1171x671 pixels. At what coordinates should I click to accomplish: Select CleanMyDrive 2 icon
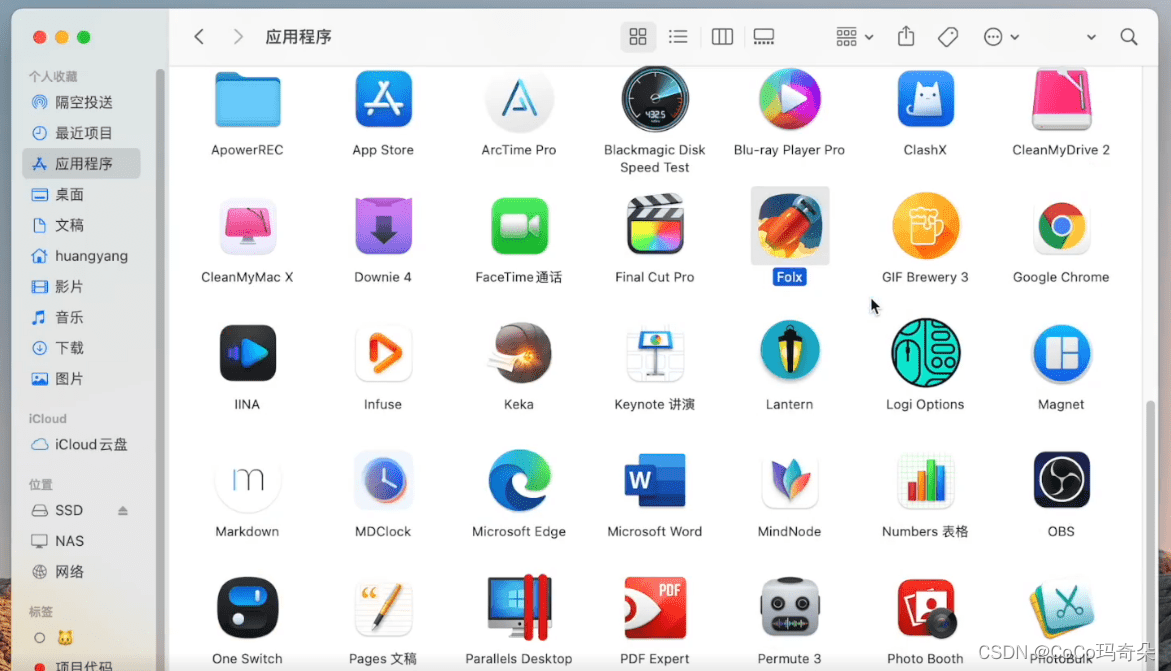point(1061,99)
